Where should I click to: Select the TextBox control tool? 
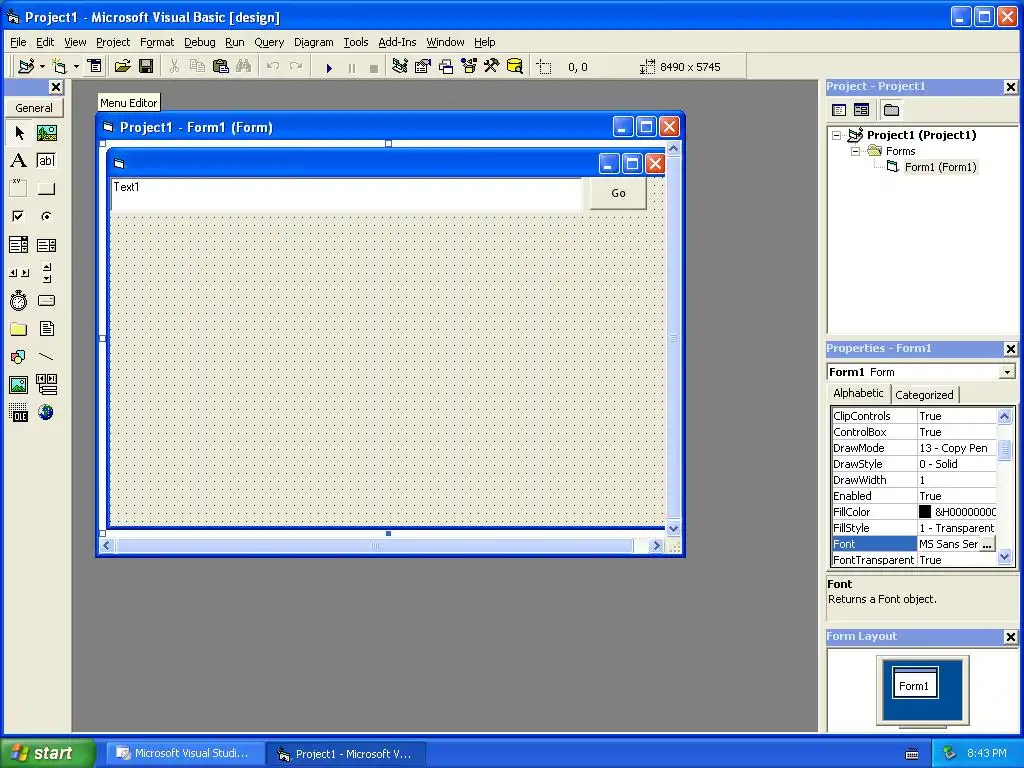coord(46,161)
